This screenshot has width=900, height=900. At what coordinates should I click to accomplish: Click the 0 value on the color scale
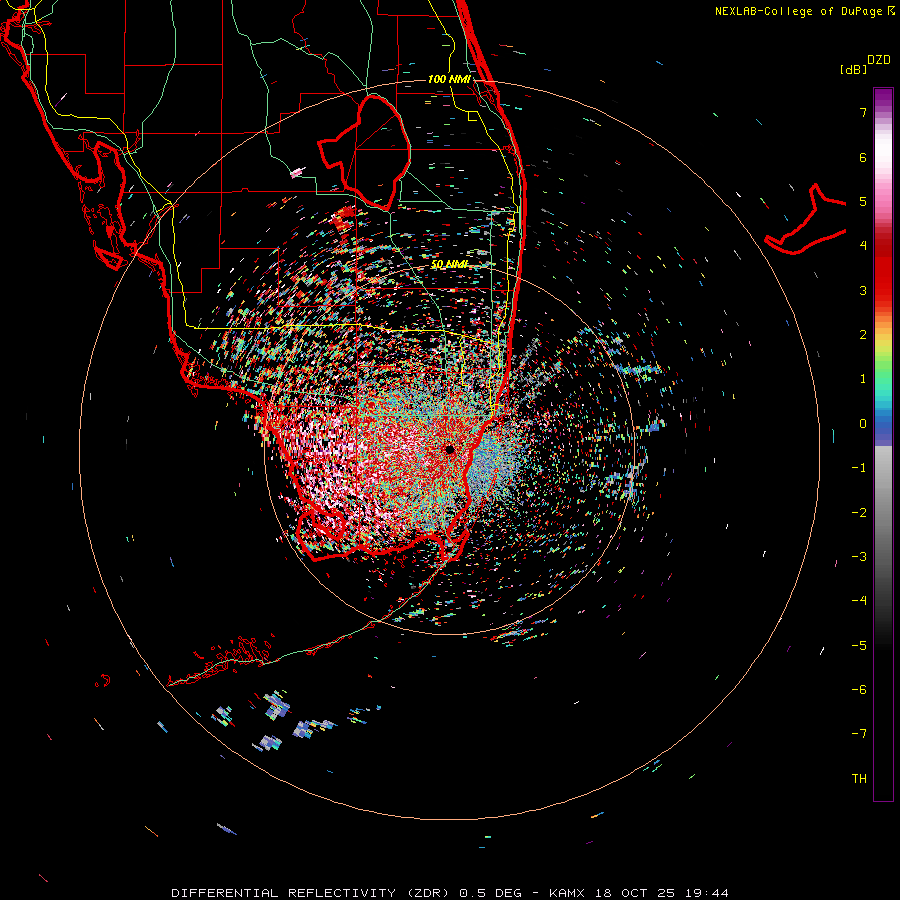pyautogui.click(x=863, y=424)
